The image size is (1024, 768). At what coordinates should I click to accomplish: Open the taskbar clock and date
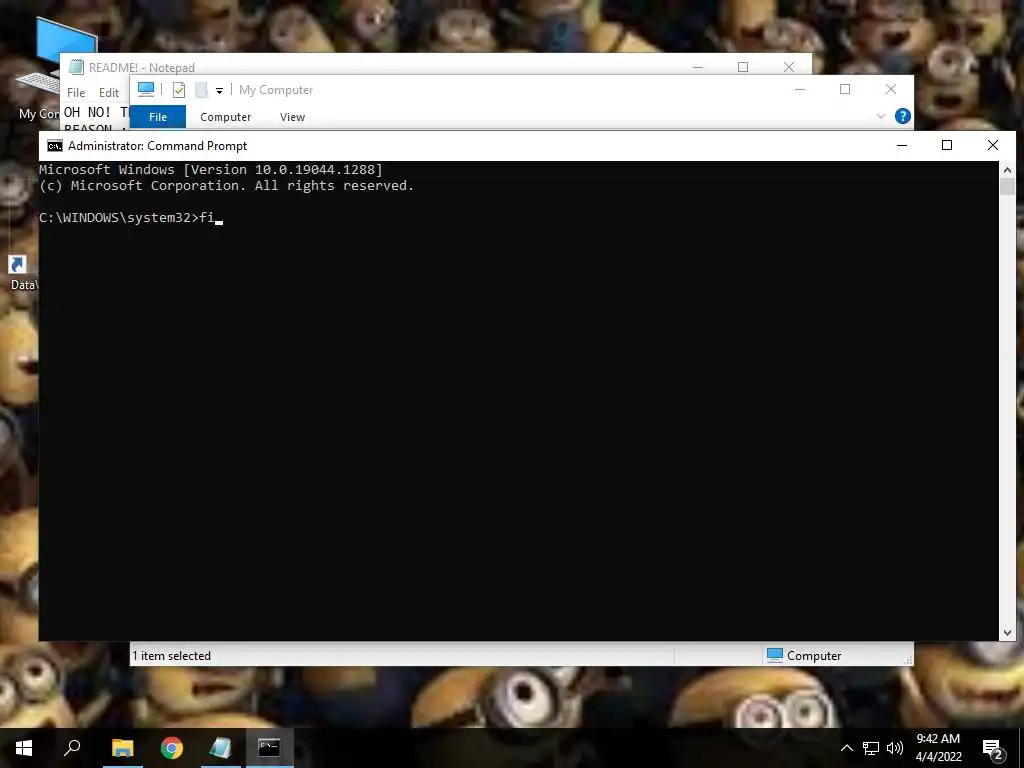pos(938,748)
